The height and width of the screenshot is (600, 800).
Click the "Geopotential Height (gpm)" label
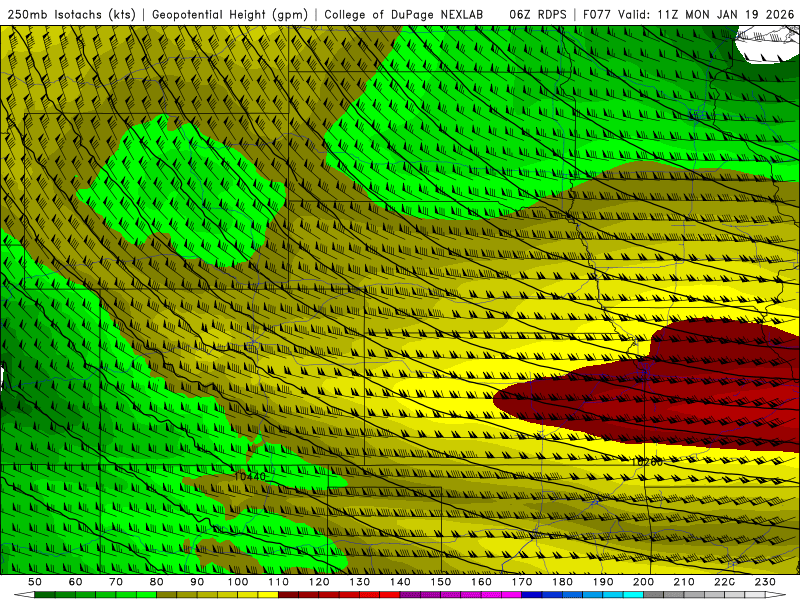coord(230,15)
